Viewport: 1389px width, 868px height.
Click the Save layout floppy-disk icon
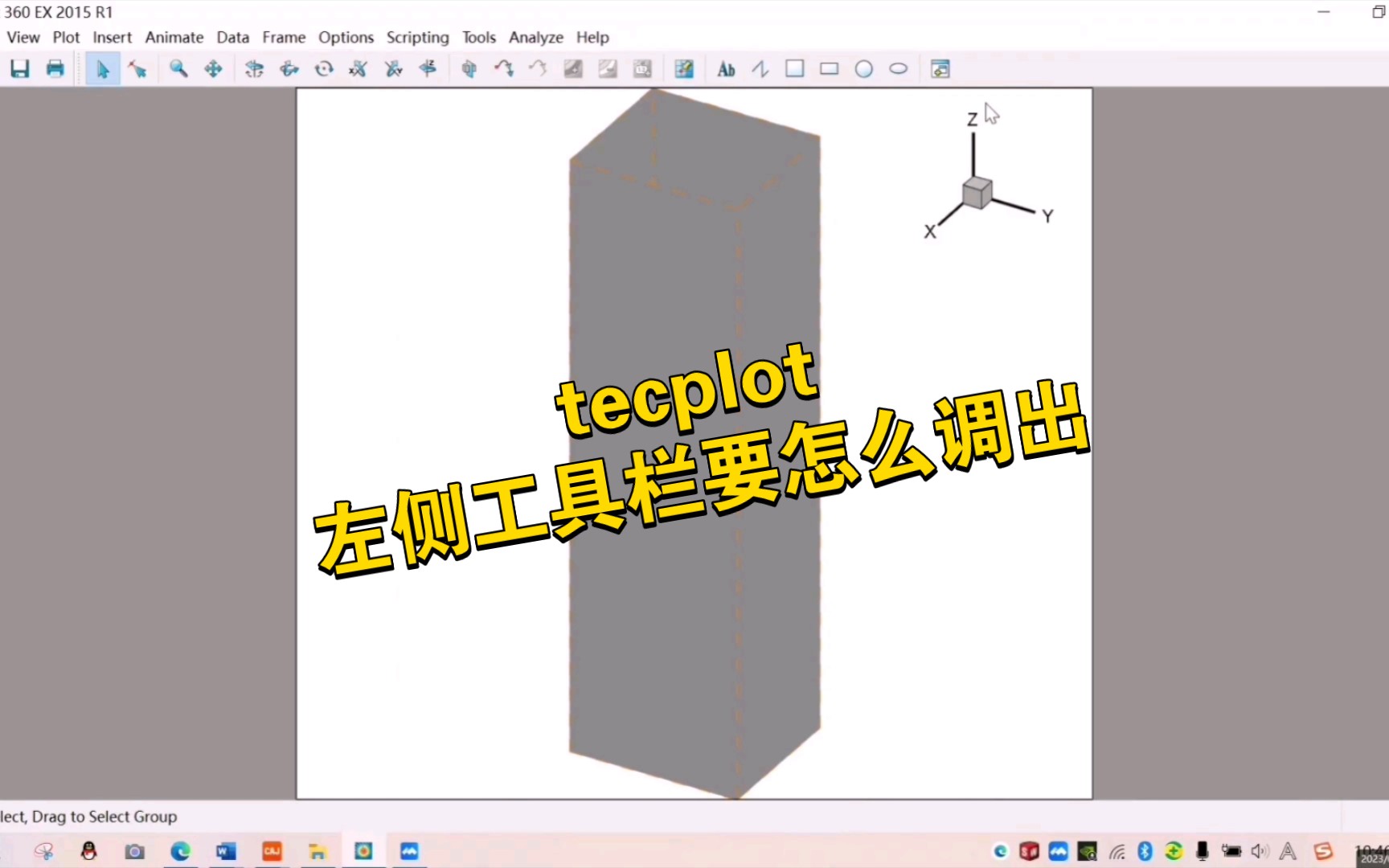pos(20,69)
